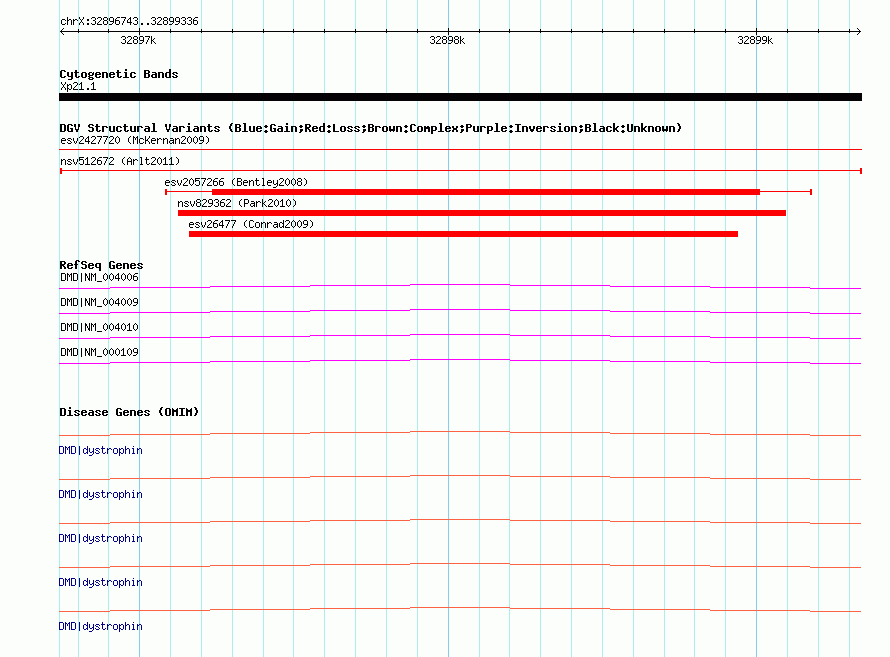This screenshot has width=890, height=657.
Task: Click the right arrow end of the ruler
Action: pyautogui.click(x=858, y=32)
